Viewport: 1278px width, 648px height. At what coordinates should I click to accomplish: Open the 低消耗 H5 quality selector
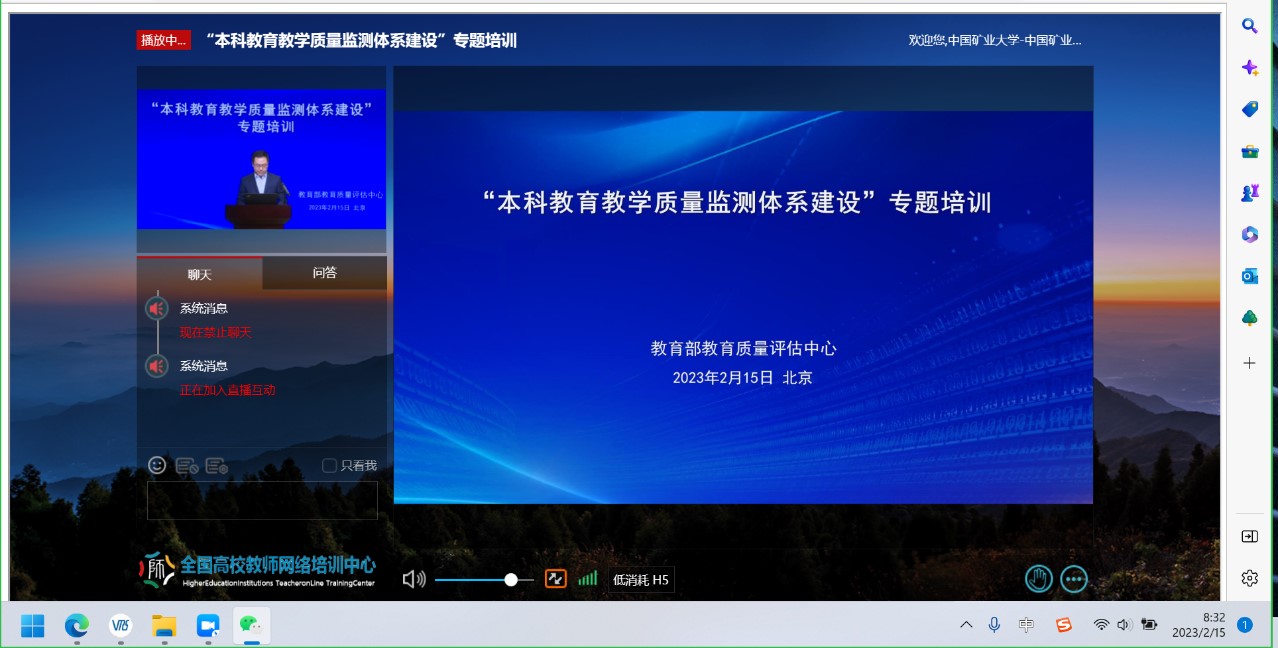point(641,579)
